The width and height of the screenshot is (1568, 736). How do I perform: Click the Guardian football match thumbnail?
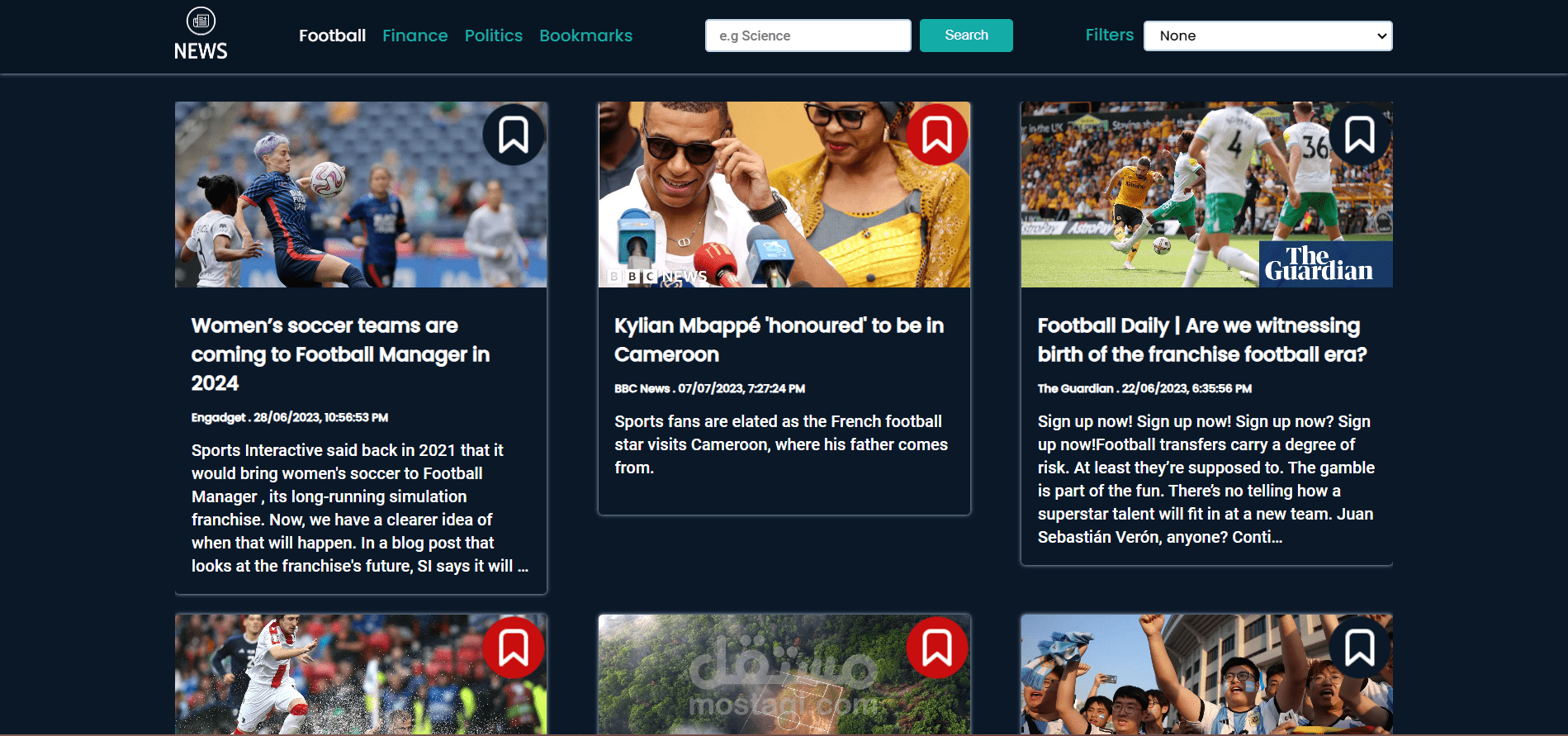1207,195
